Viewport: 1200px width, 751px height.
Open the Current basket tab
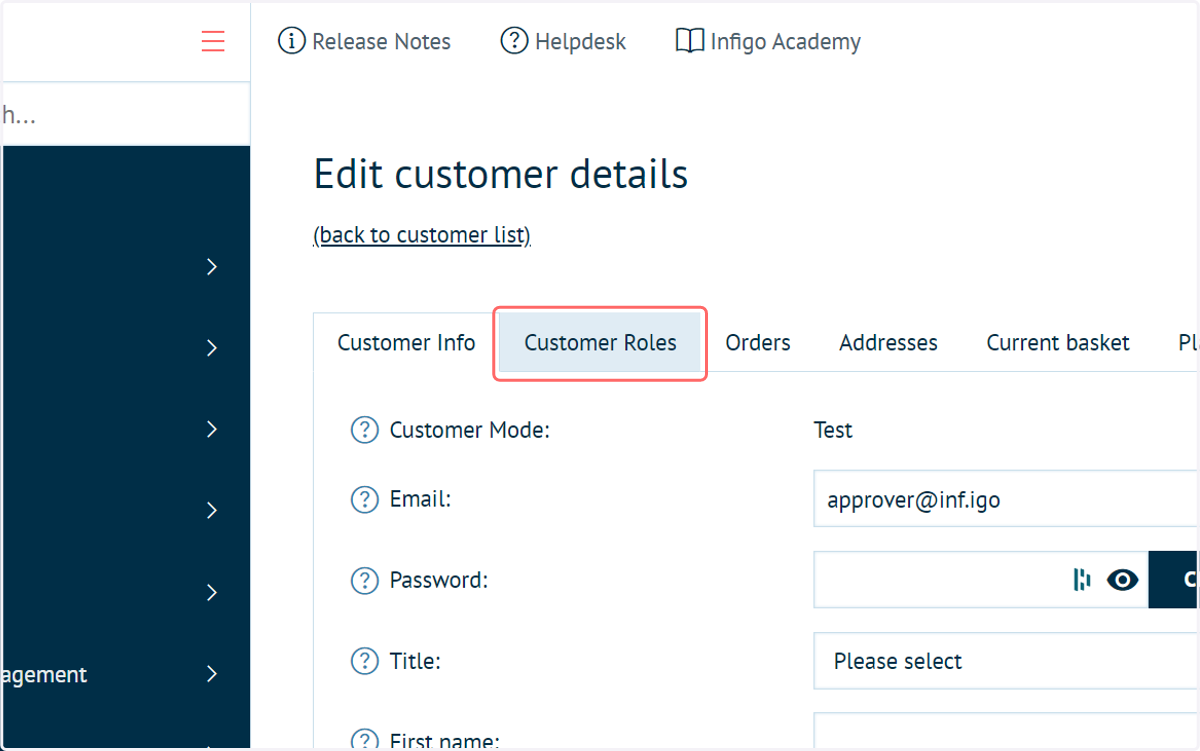[x=1058, y=343]
